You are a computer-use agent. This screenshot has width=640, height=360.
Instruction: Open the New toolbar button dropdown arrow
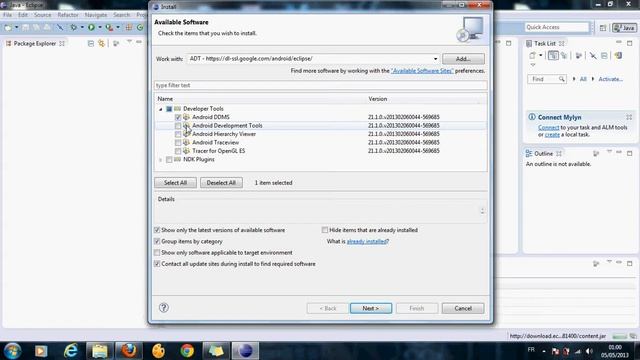pos(16,27)
